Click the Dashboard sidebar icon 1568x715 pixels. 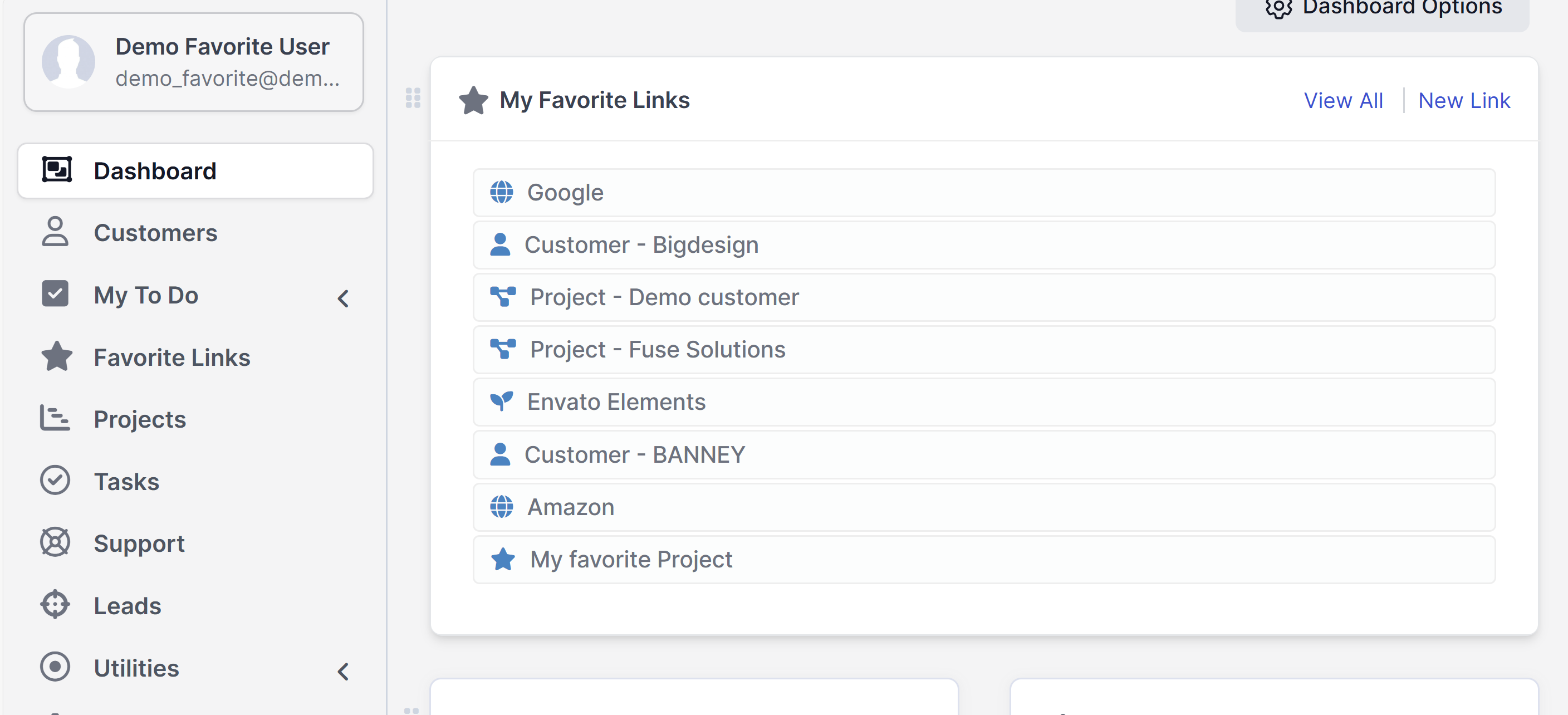tap(57, 170)
